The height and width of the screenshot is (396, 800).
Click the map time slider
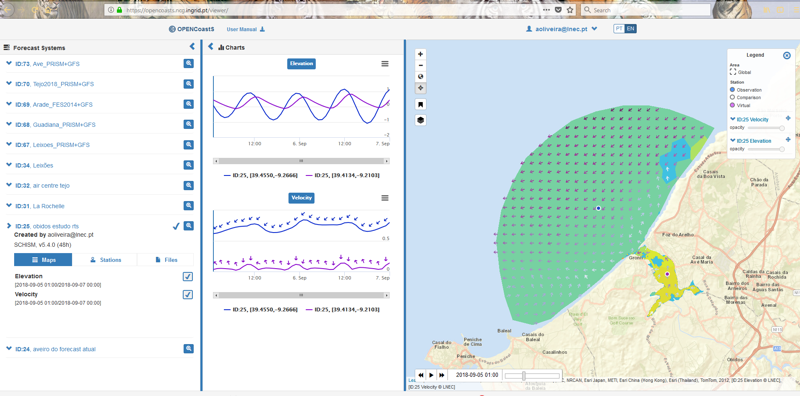click(532, 375)
